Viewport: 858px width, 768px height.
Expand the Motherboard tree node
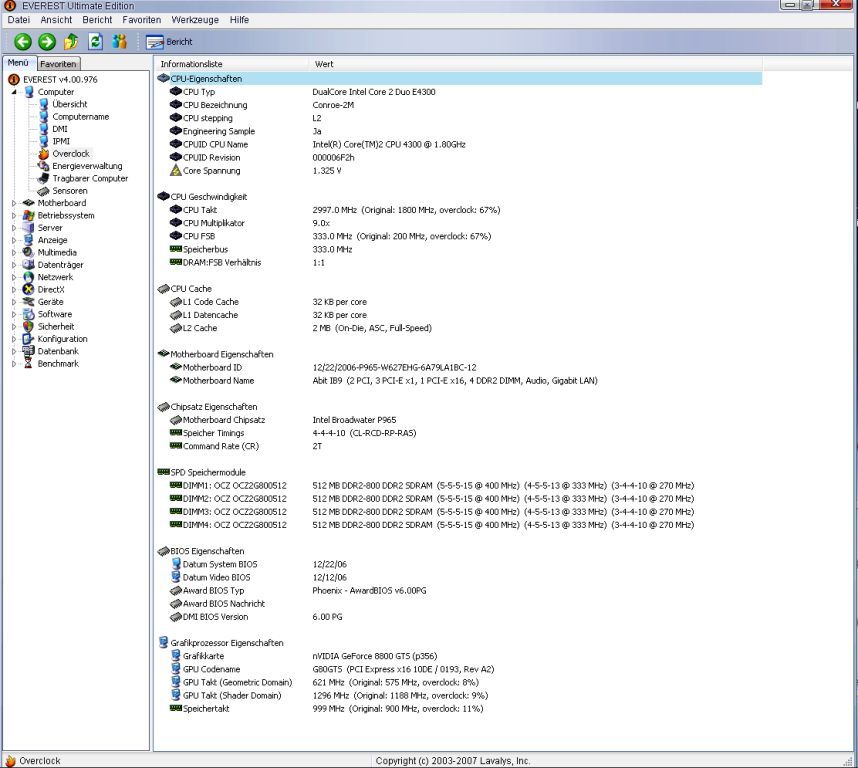14,203
